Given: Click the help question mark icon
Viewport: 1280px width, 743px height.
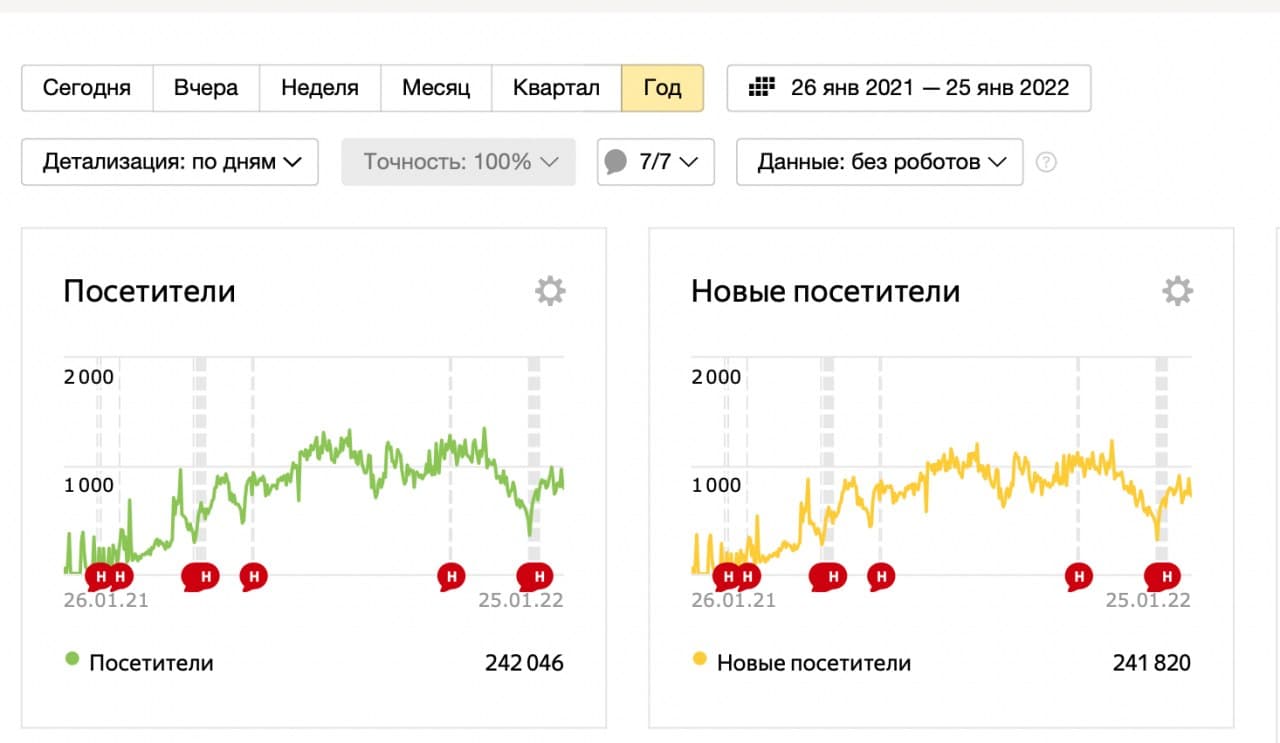Looking at the screenshot, I should coord(1046,162).
